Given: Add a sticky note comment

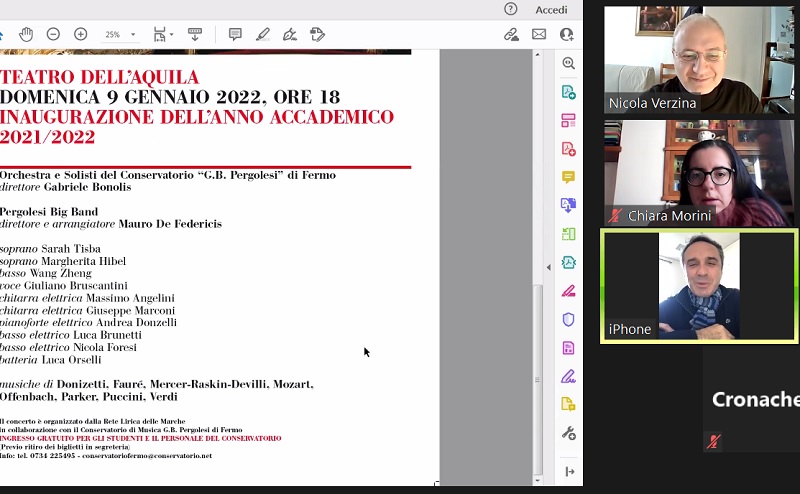Looking at the screenshot, I should click(x=235, y=35).
